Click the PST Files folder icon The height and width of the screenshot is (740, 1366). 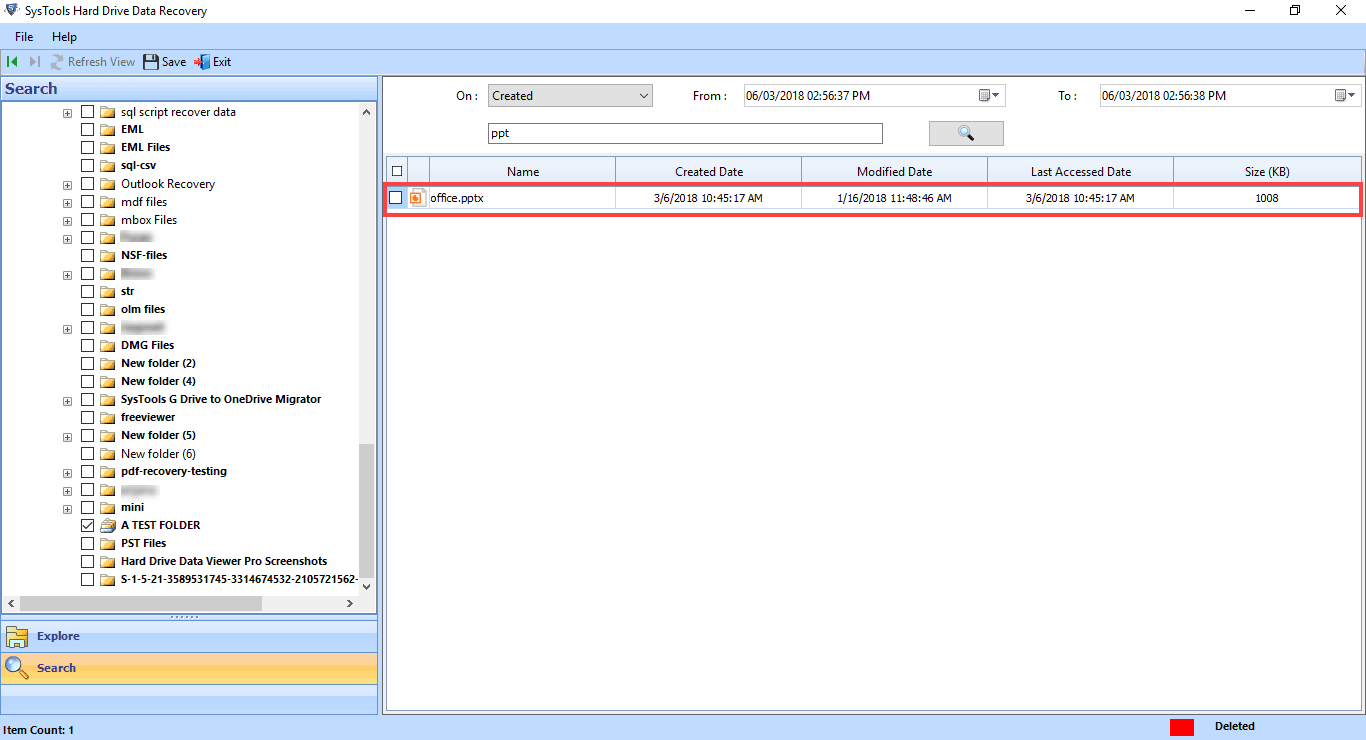click(108, 544)
